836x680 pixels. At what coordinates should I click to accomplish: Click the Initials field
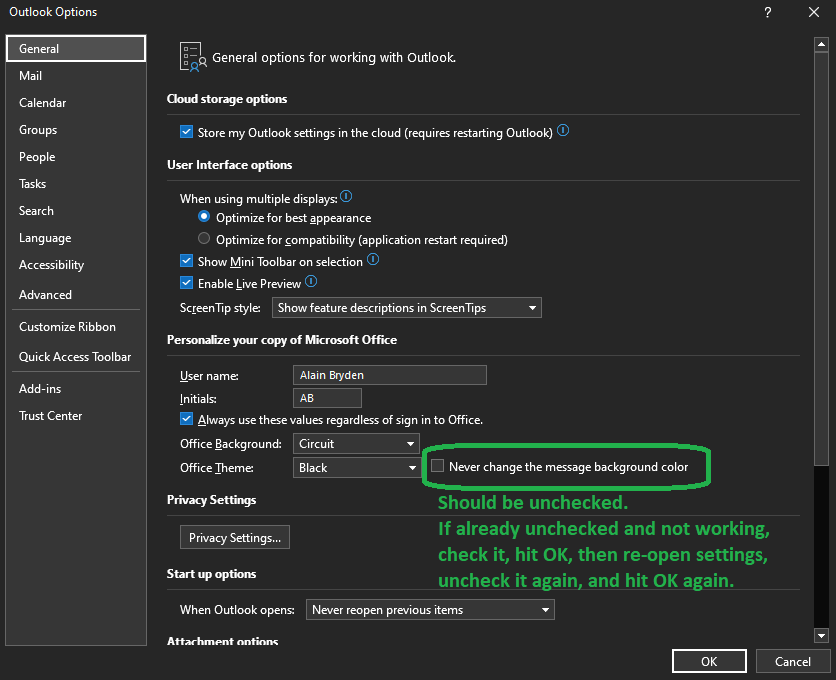tap(327, 398)
